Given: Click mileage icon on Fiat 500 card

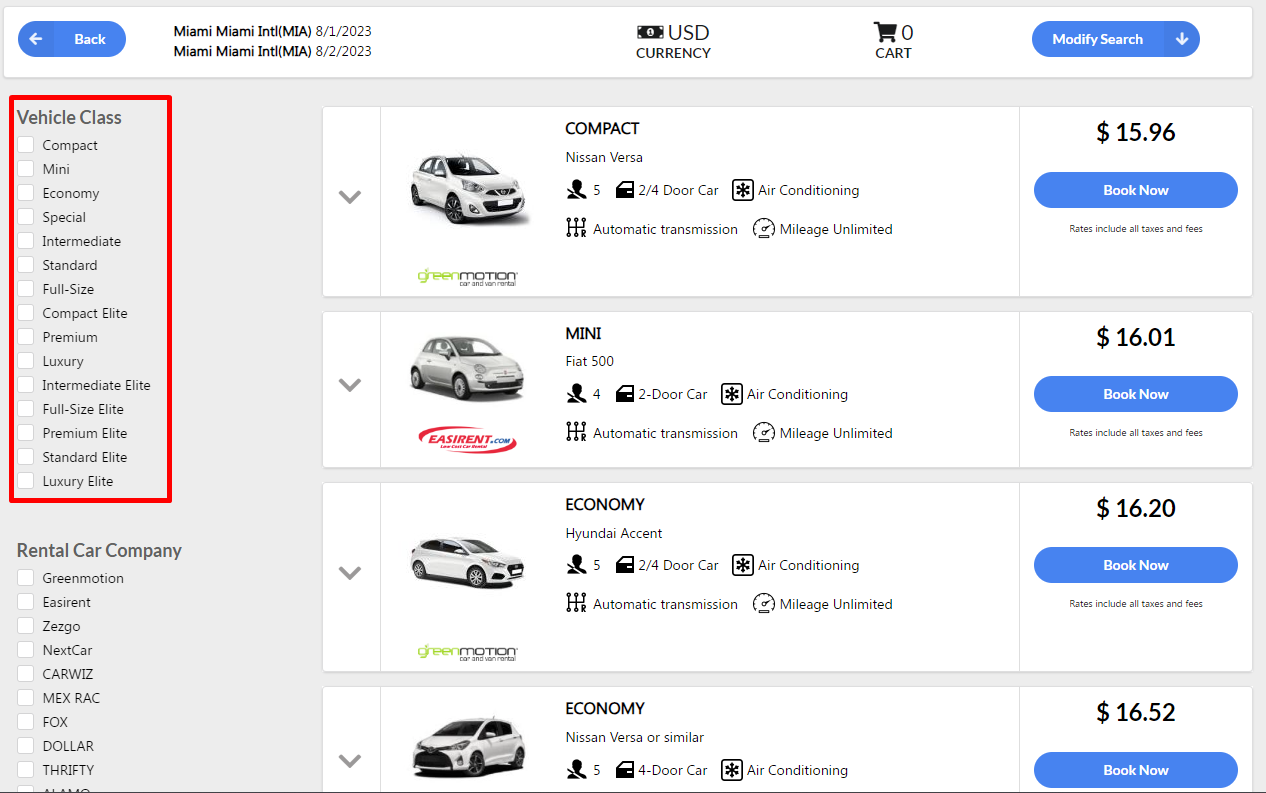Looking at the screenshot, I should coord(764,432).
